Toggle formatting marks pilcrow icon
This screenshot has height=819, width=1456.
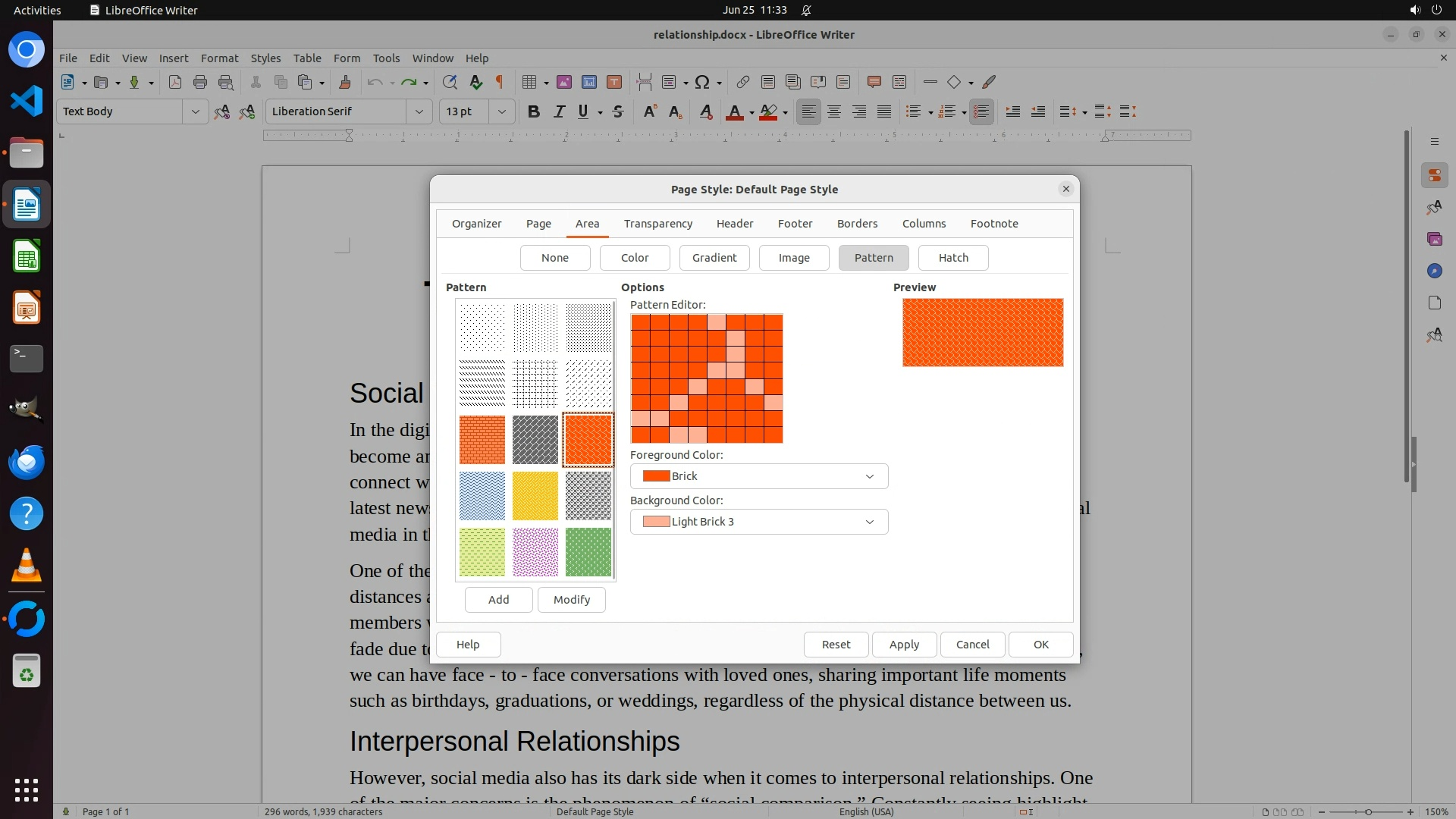(500, 82)
